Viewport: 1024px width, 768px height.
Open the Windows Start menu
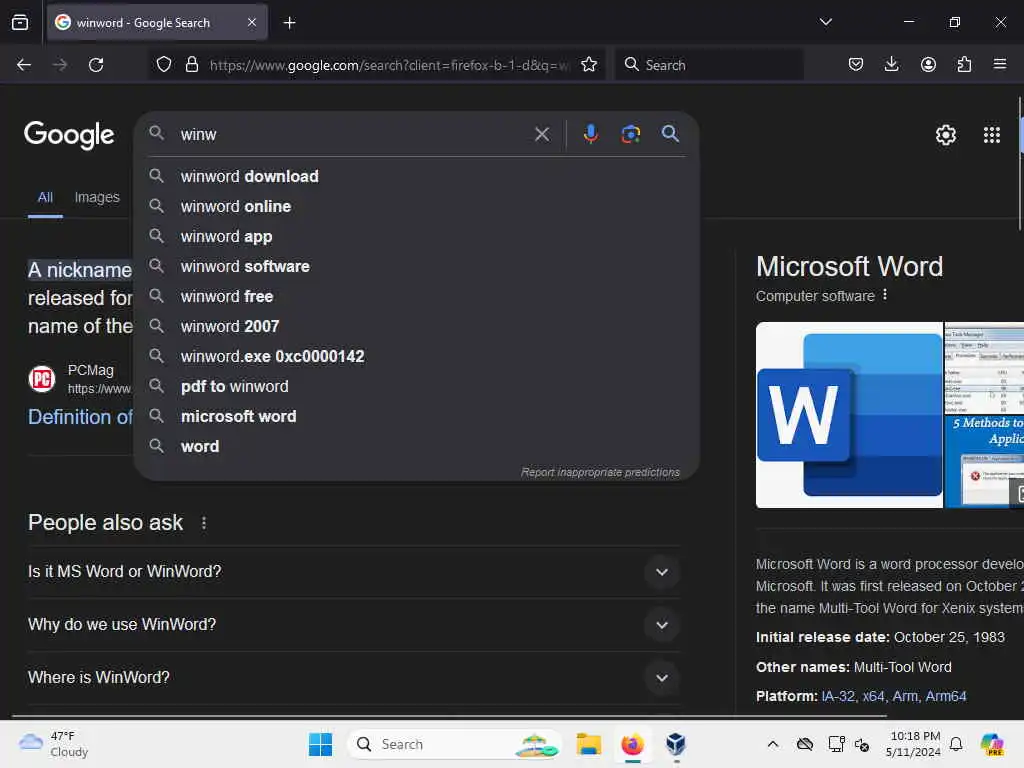click(320, 744)
